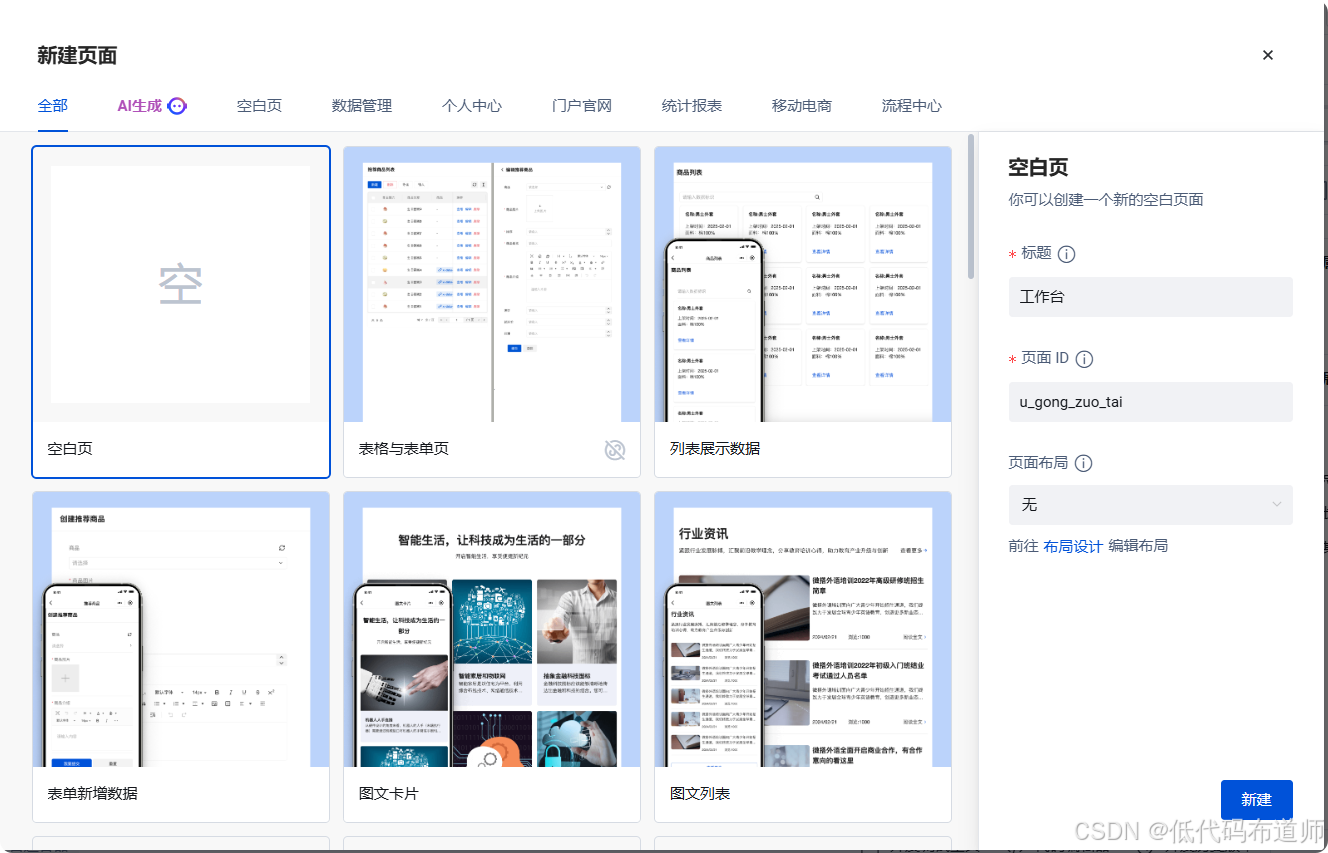Pick the 表单新增数据 template thumbnail
The height and width of the screenshot is (853, 1328).
tap(181, 629)
